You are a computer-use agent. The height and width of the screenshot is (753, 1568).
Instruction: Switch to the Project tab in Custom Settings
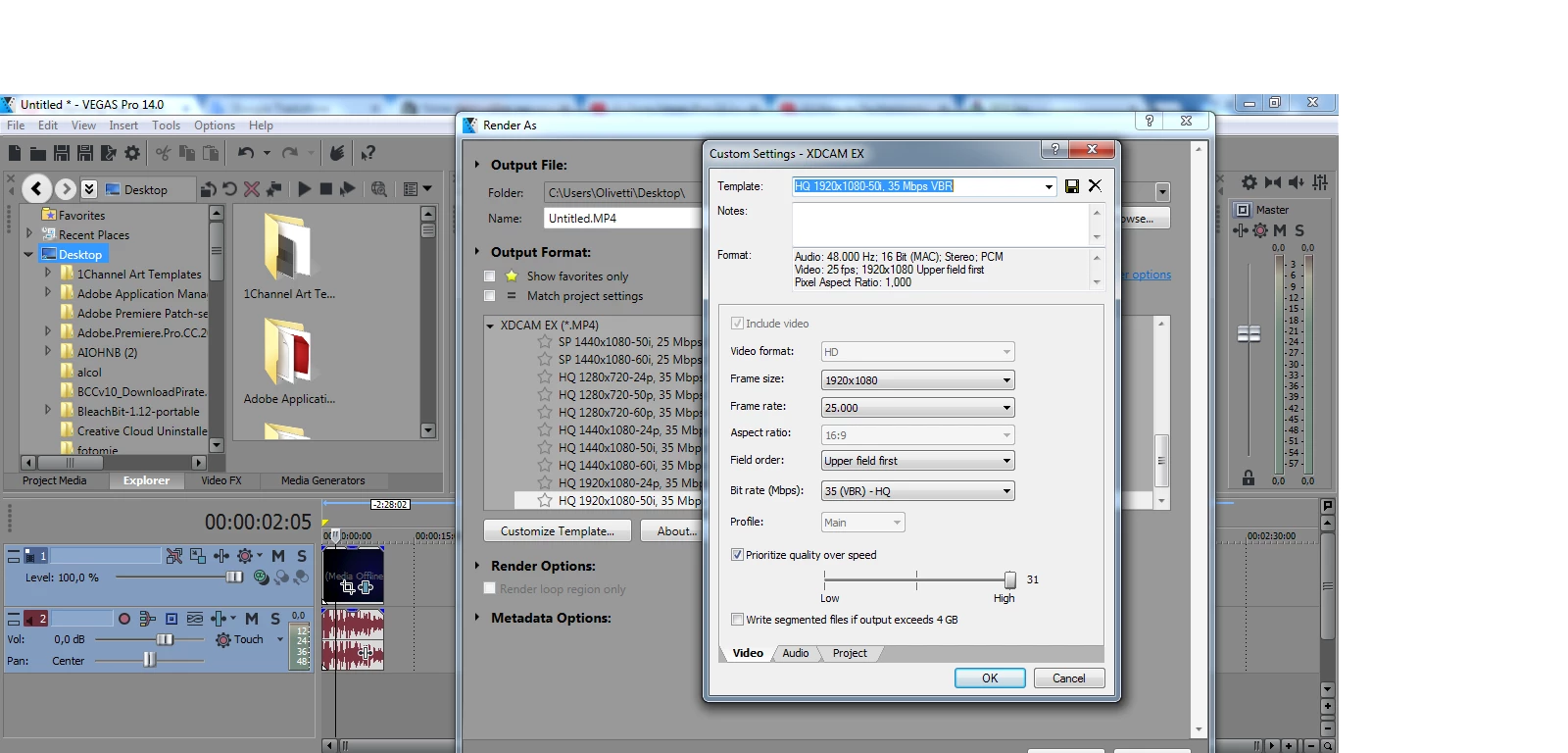click(850, 653)
